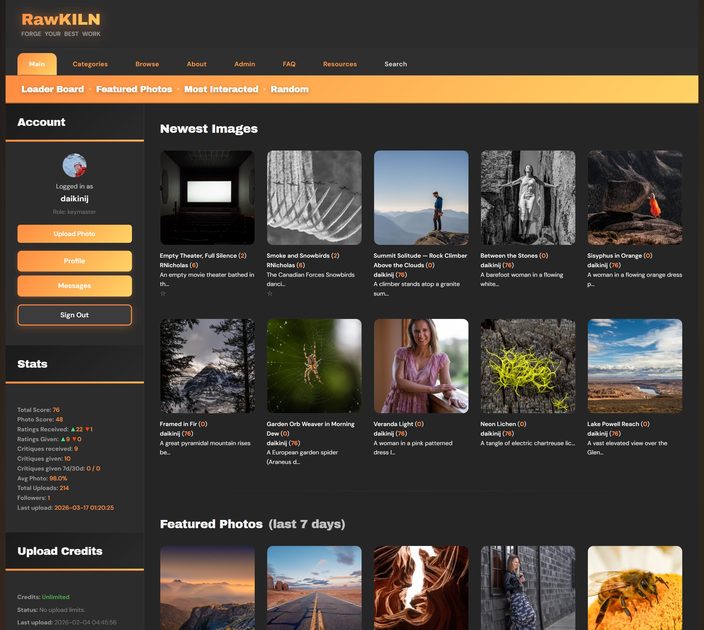The width and height of the screenshot is (704, 630).
Task: Open the About tab
Action: pos(197,64)
